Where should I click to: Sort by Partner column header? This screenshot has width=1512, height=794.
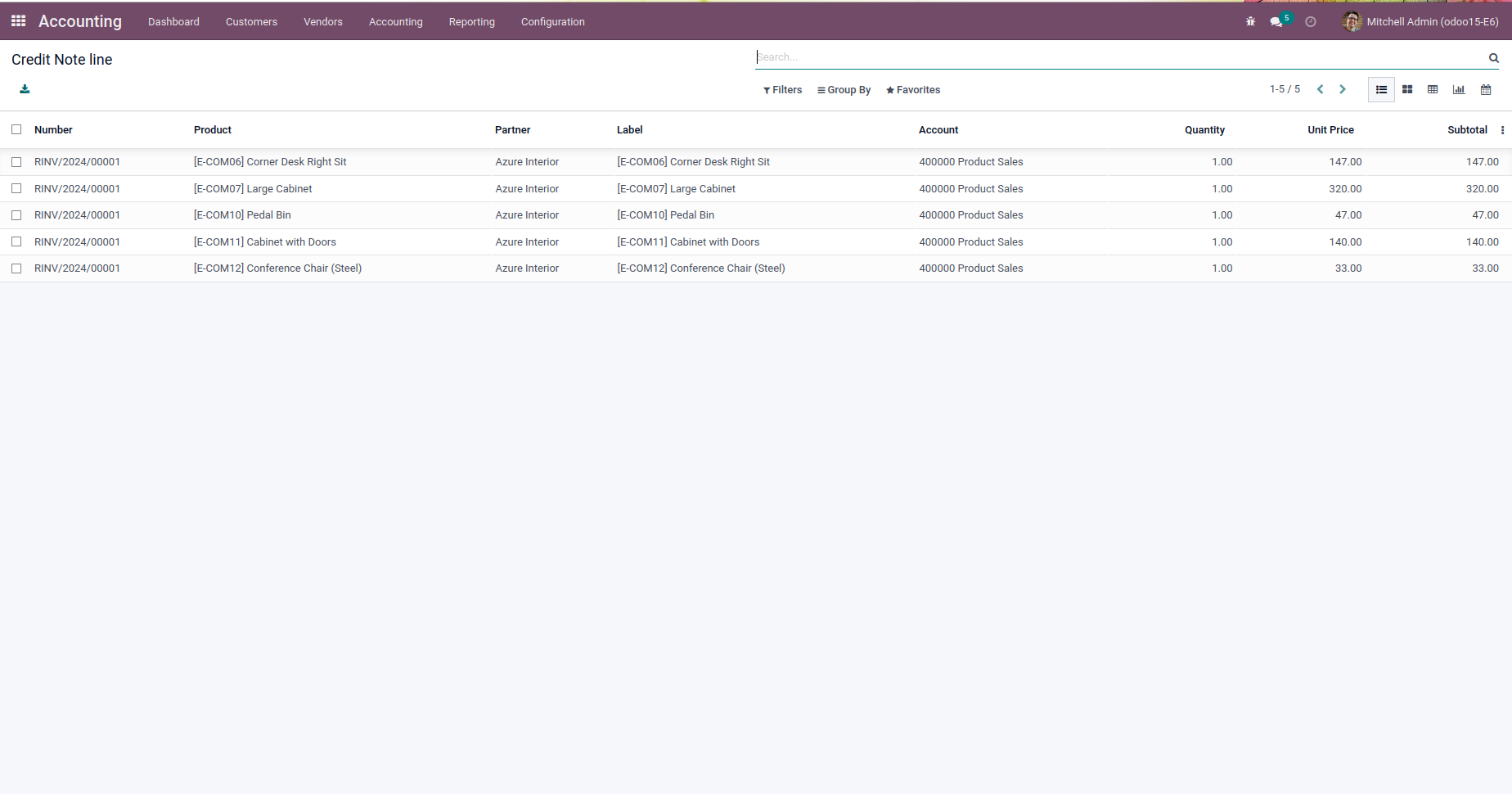pyautogui.click(x=513, y=130)
